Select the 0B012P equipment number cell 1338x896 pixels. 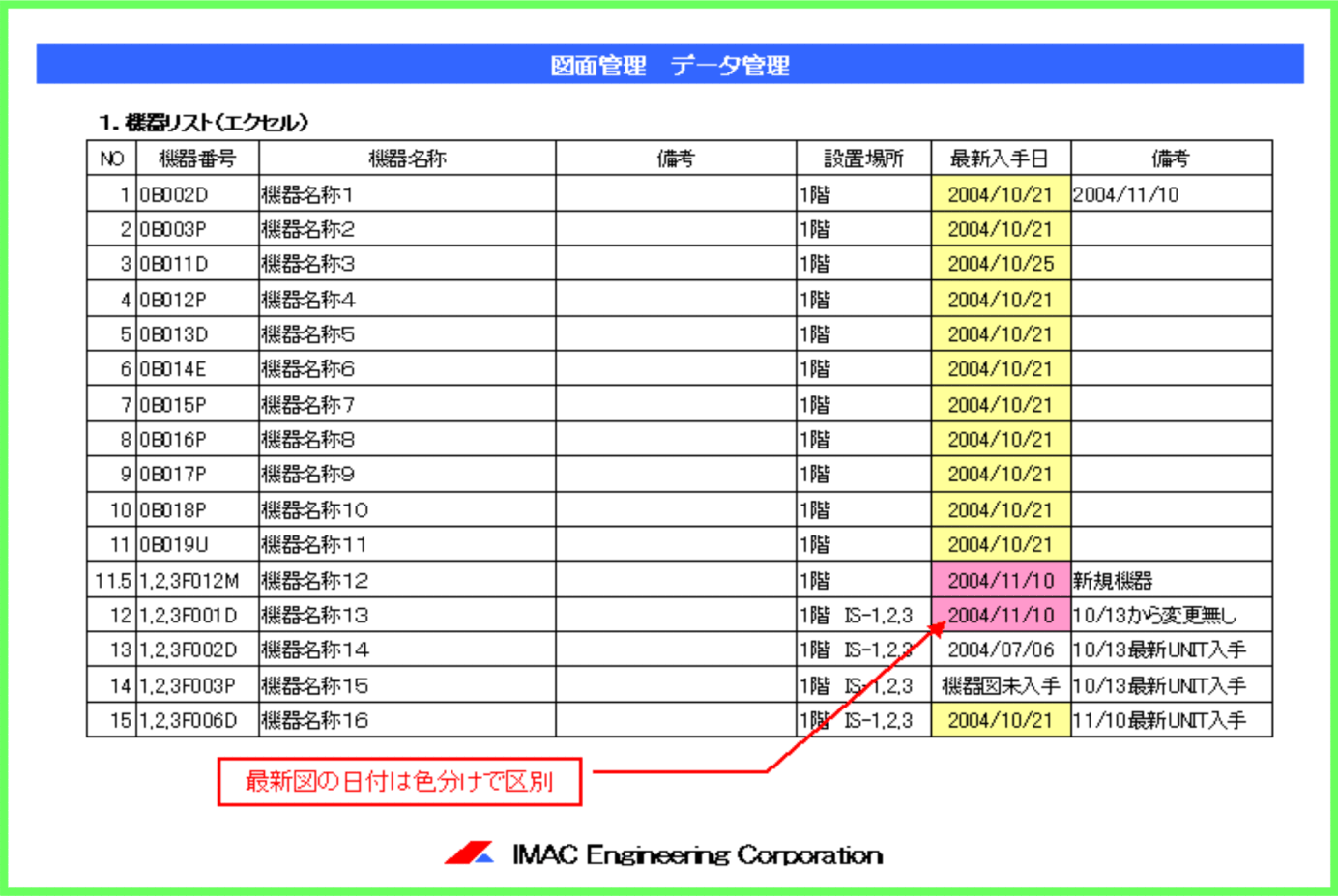click(197, 299)
